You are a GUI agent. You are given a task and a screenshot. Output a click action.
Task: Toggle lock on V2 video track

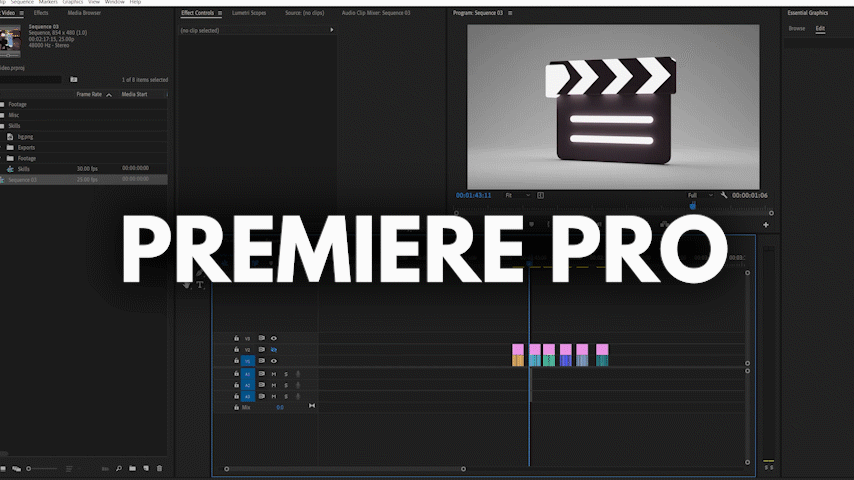(x=236, y=350)
